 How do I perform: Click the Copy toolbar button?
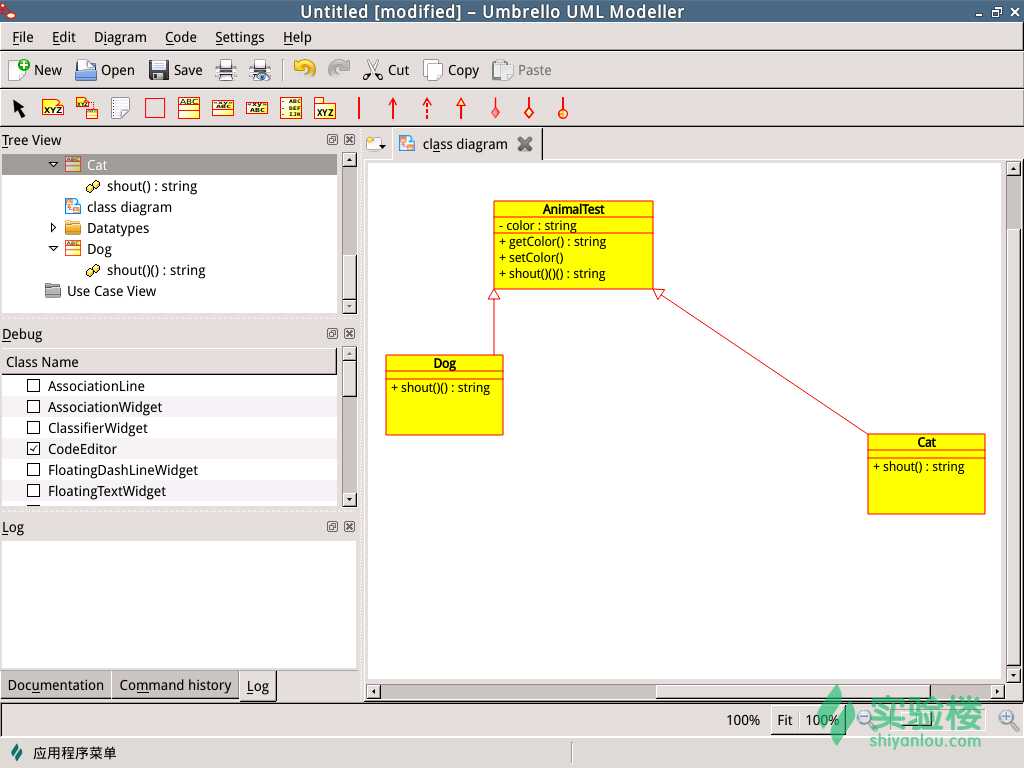(451, 70)
